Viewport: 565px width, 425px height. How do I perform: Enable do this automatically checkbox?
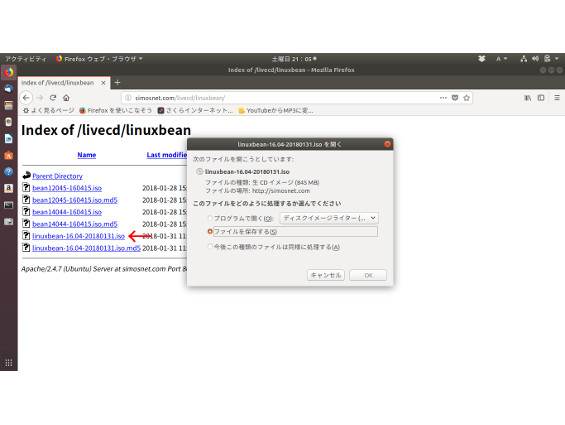(210, 247)
